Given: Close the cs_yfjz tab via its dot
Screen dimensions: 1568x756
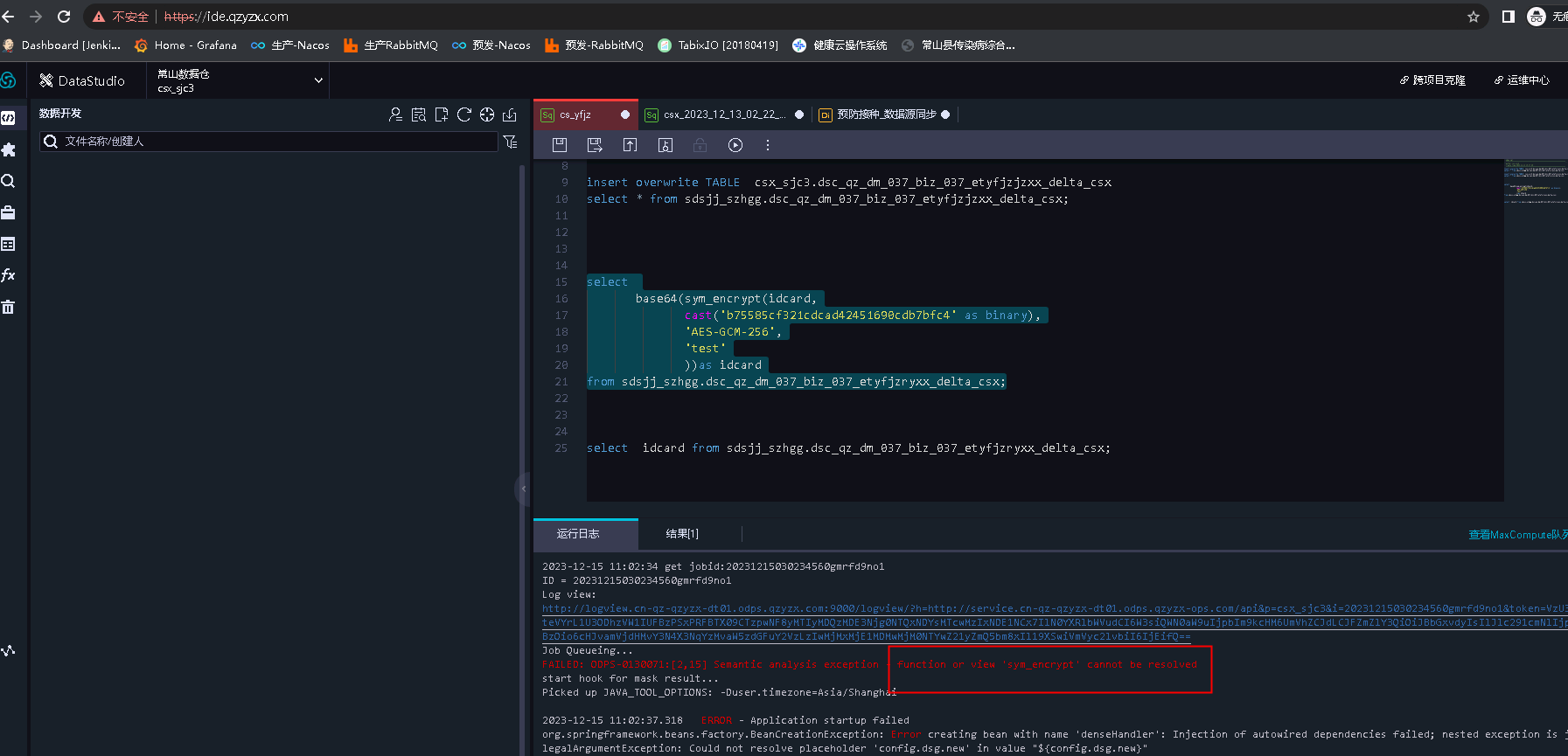Looking at the screenshot, I should [625, 114].
